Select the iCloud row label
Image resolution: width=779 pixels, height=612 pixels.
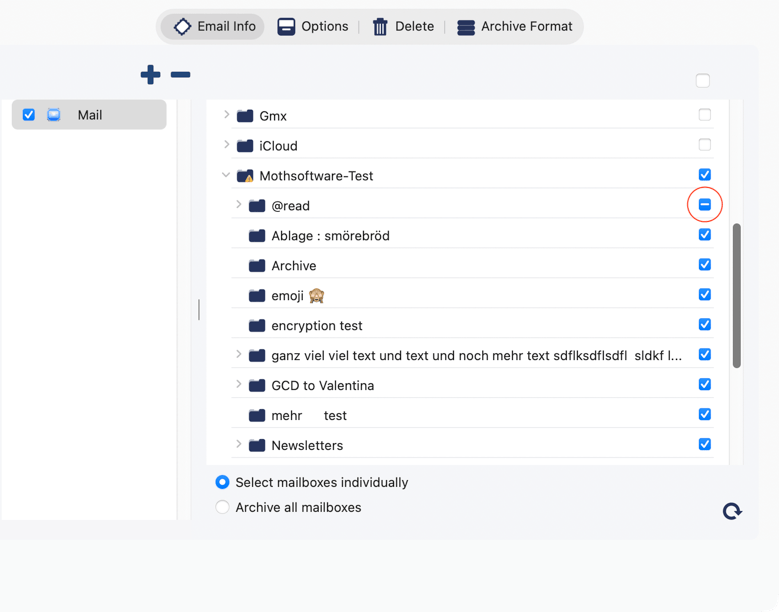[278, 146]
